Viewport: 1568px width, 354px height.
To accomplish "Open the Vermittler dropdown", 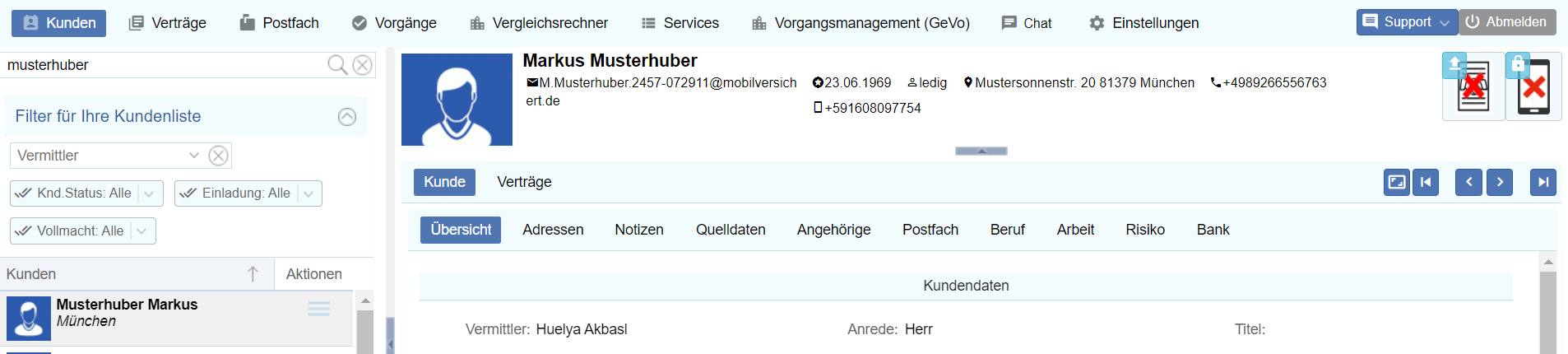I will coord(193,156).
